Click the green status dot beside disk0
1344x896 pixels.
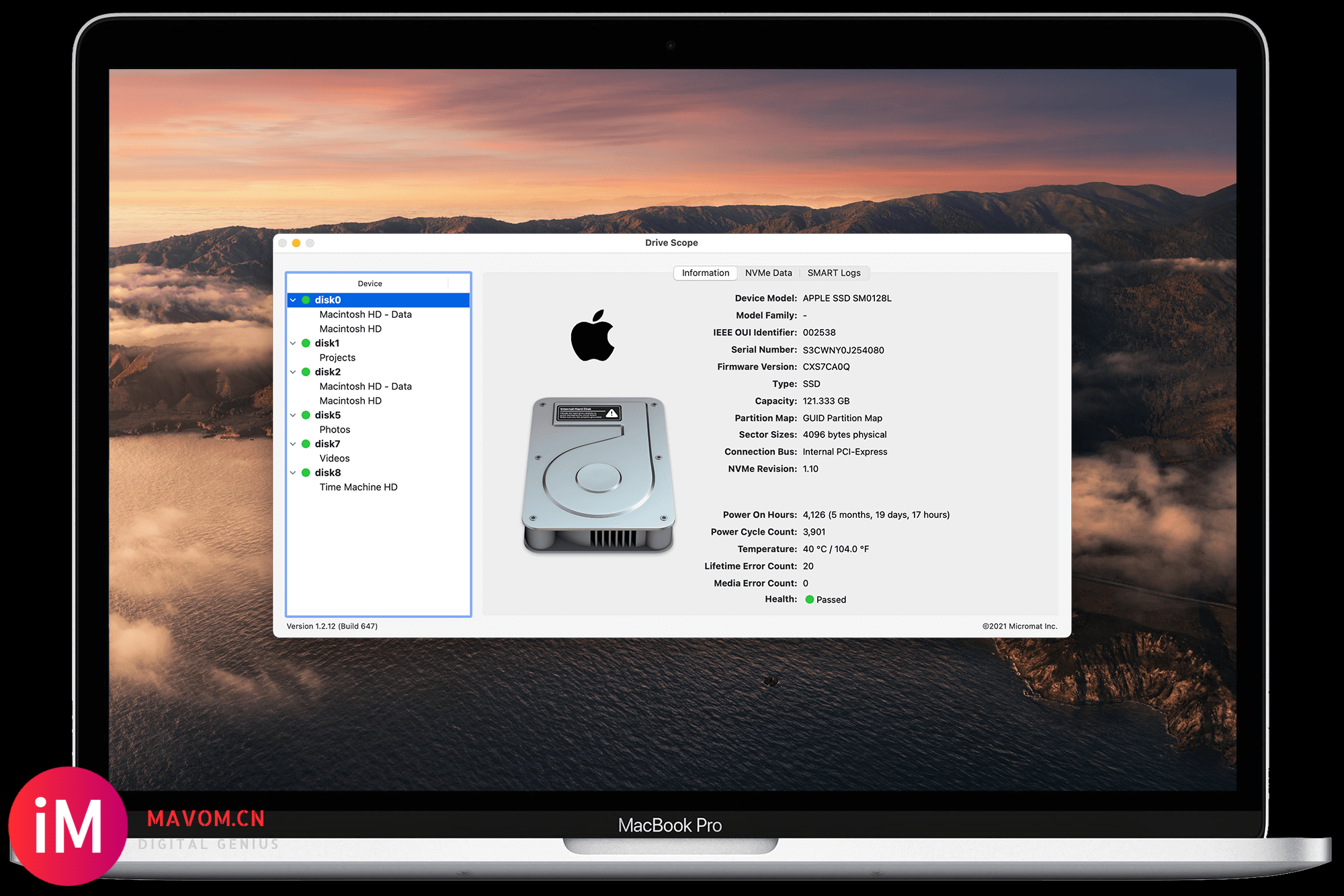pos(306,300)
